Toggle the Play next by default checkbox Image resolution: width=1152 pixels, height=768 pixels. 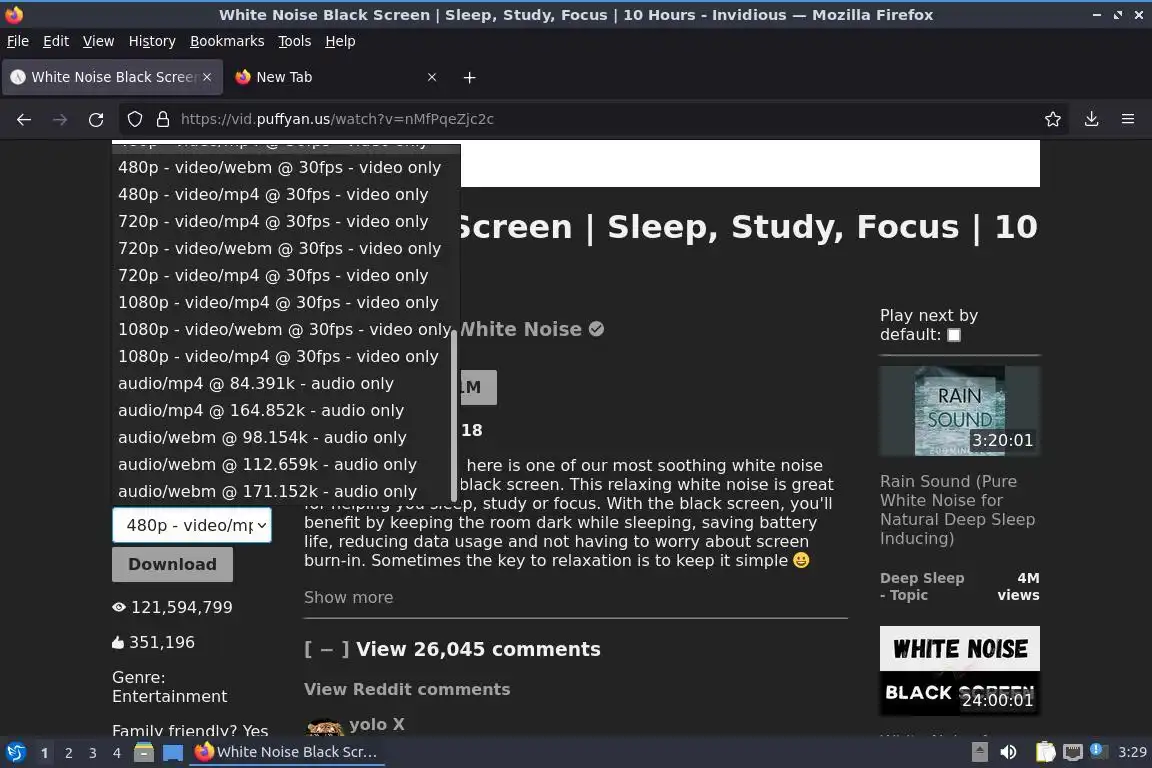tap(954, 335)
